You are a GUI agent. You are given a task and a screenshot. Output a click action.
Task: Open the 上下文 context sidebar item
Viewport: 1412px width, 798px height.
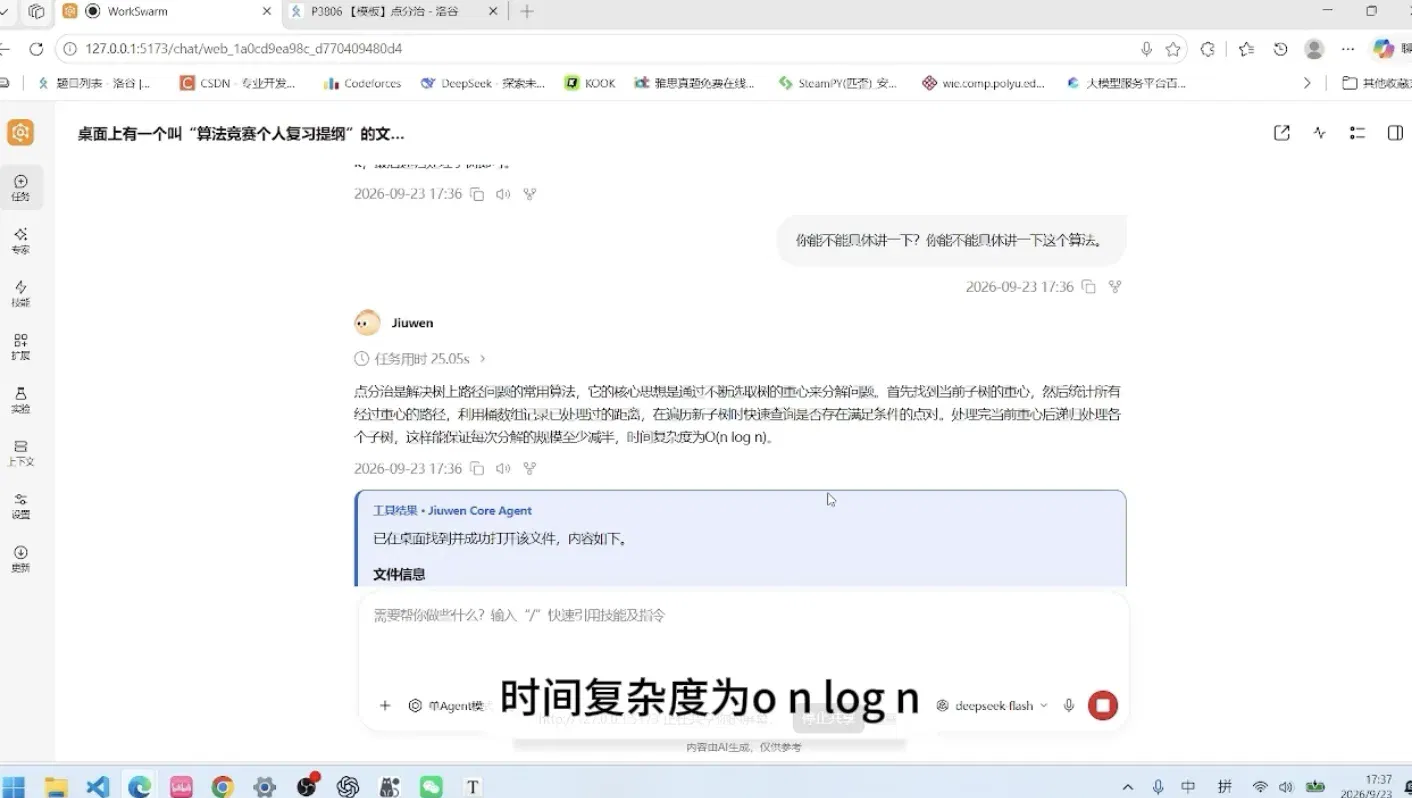point(21,453)
